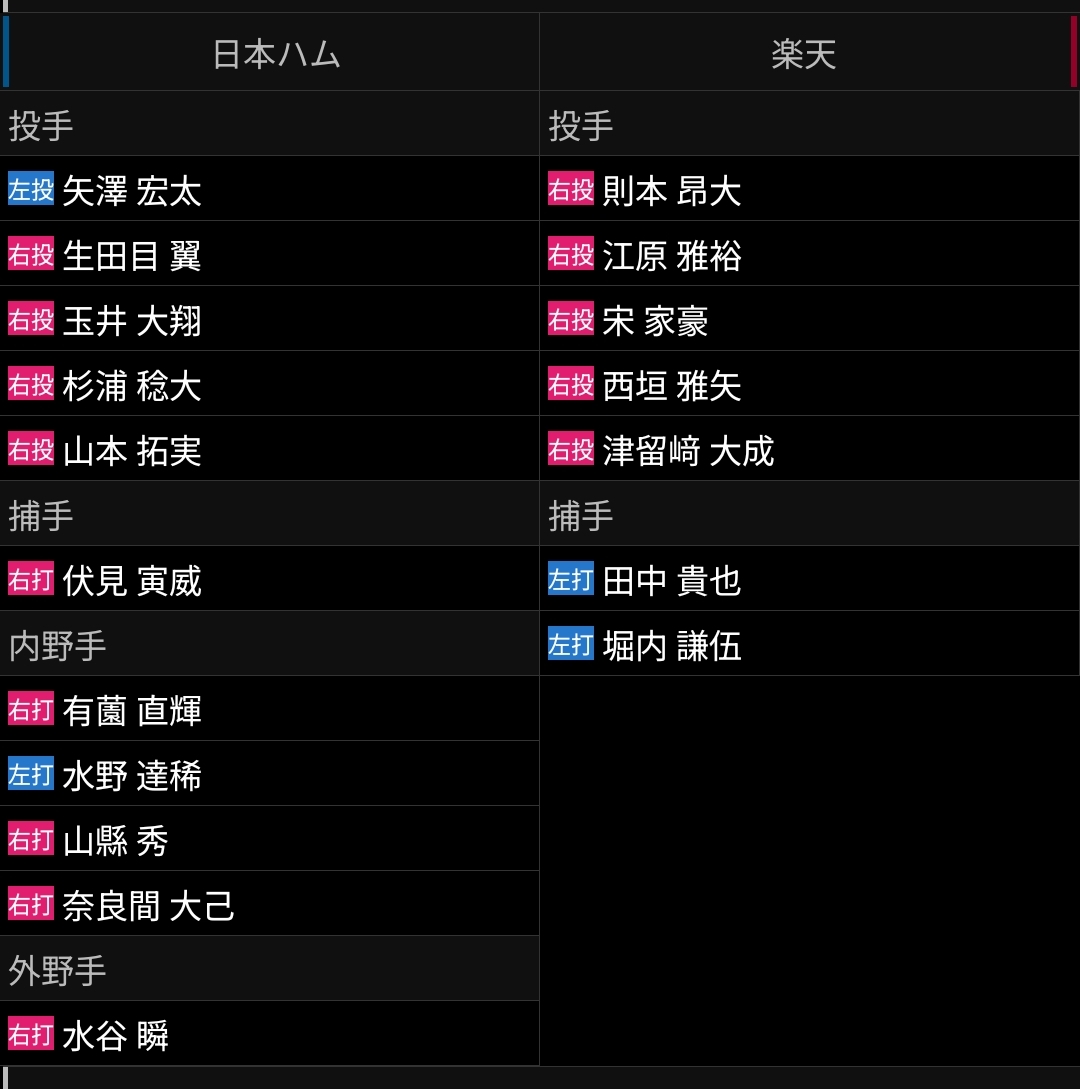
Task: Click the 右打 badge beside 水谷 瞬
Action: coord(31,1034)
